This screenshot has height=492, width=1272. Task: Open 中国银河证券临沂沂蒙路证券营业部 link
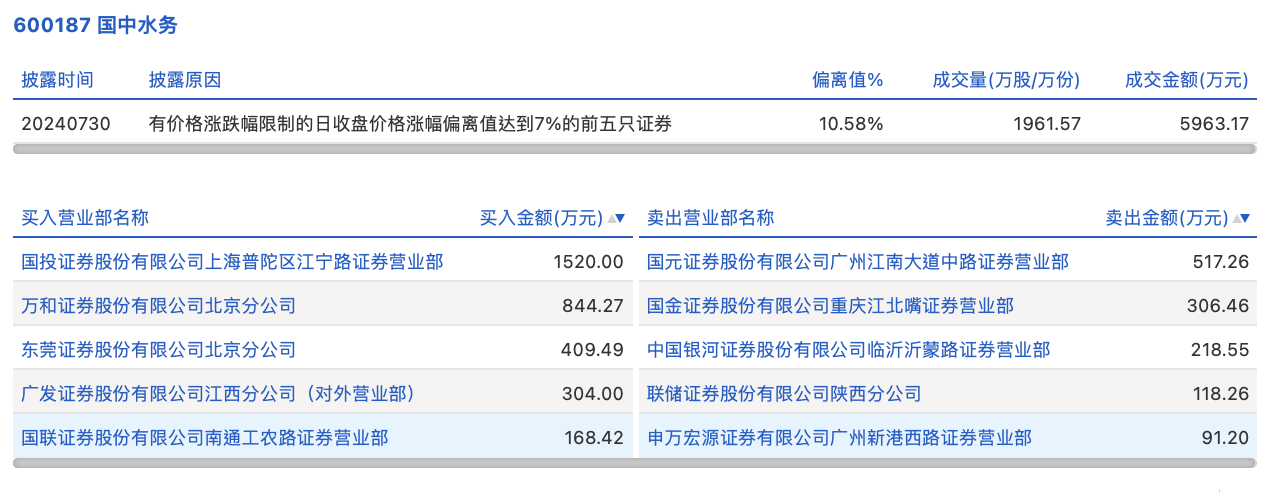[x=849, y=350]
